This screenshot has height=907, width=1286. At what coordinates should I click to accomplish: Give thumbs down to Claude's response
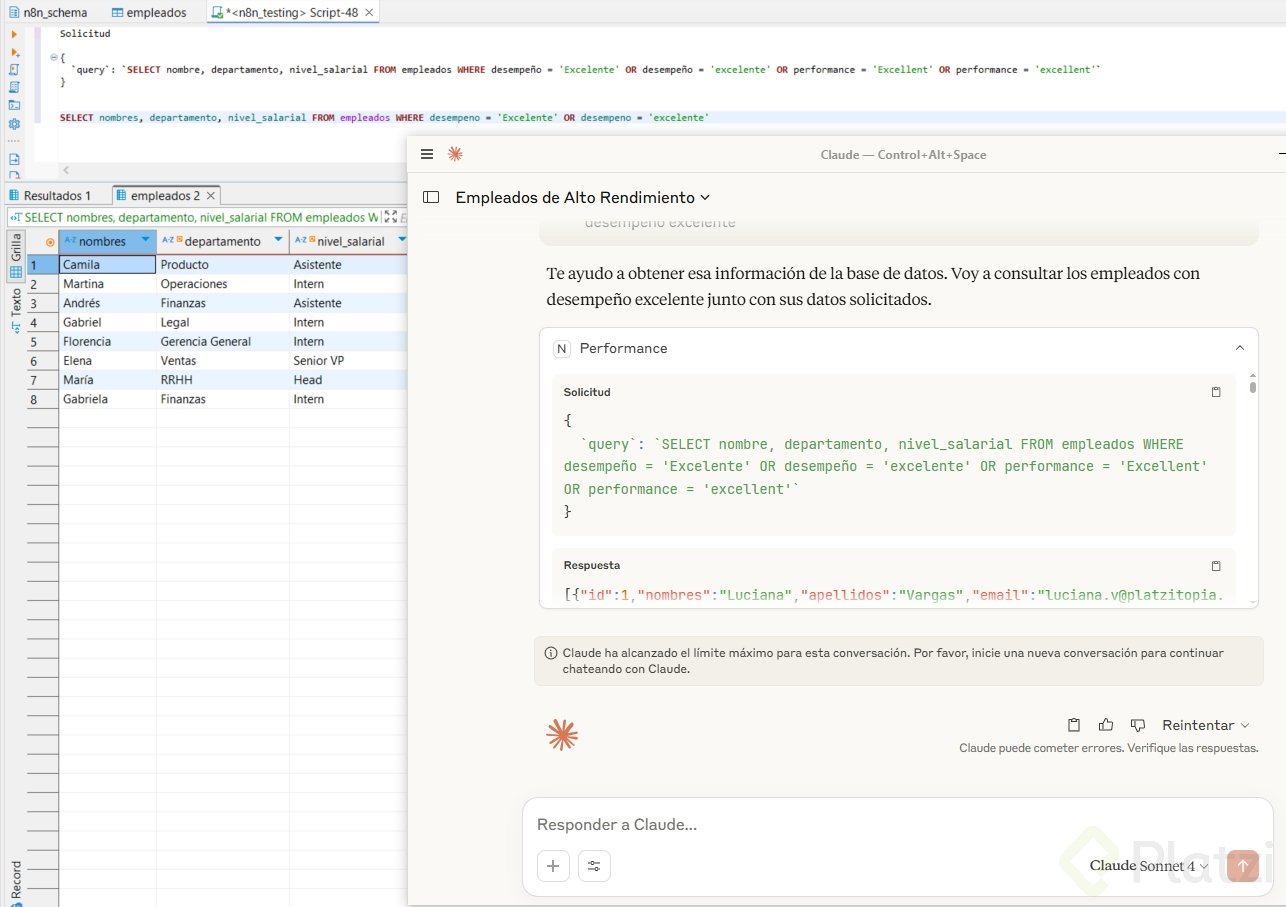tap(1137, 725)
